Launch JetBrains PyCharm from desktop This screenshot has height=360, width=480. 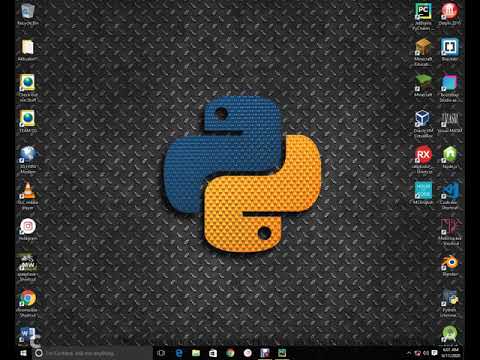point(423,15)
